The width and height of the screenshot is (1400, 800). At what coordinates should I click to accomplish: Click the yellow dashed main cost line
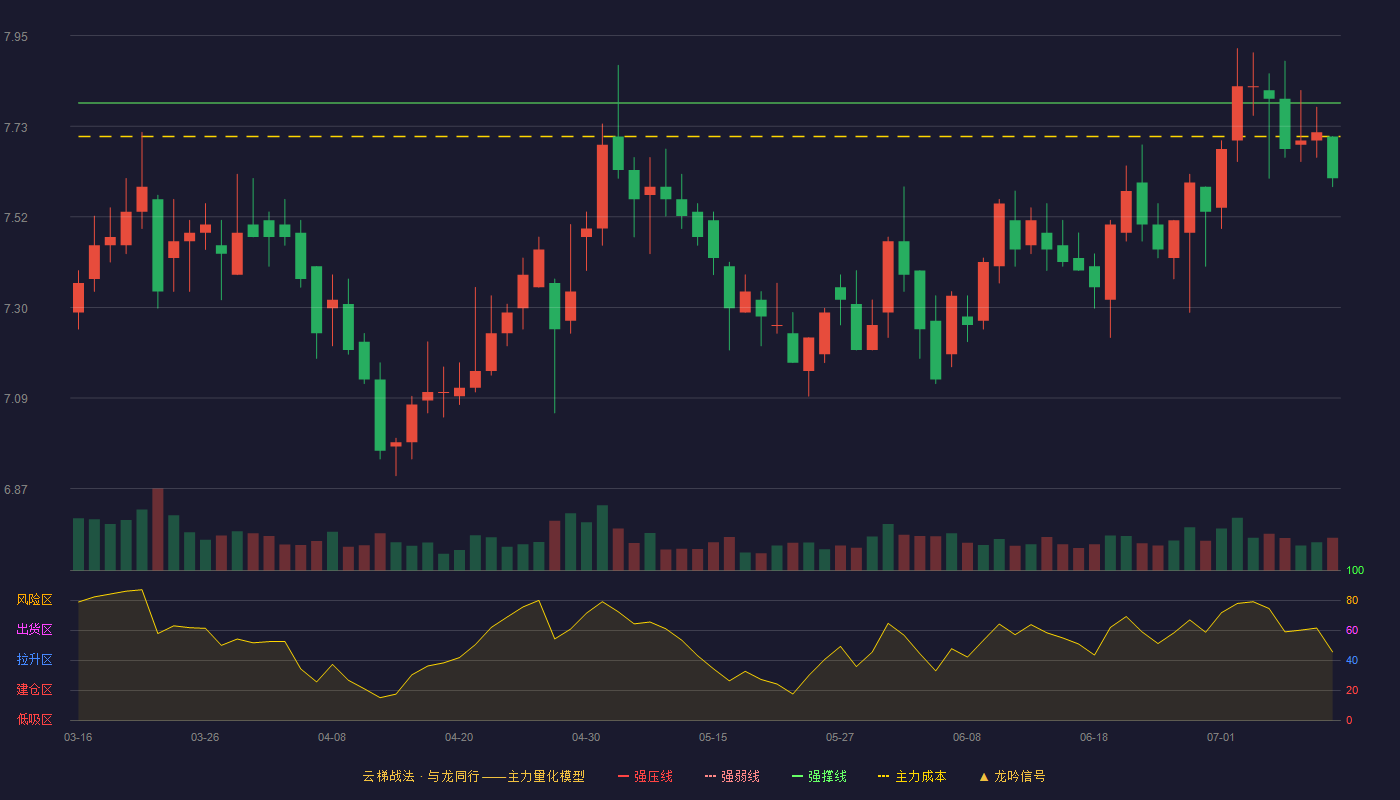709,136
